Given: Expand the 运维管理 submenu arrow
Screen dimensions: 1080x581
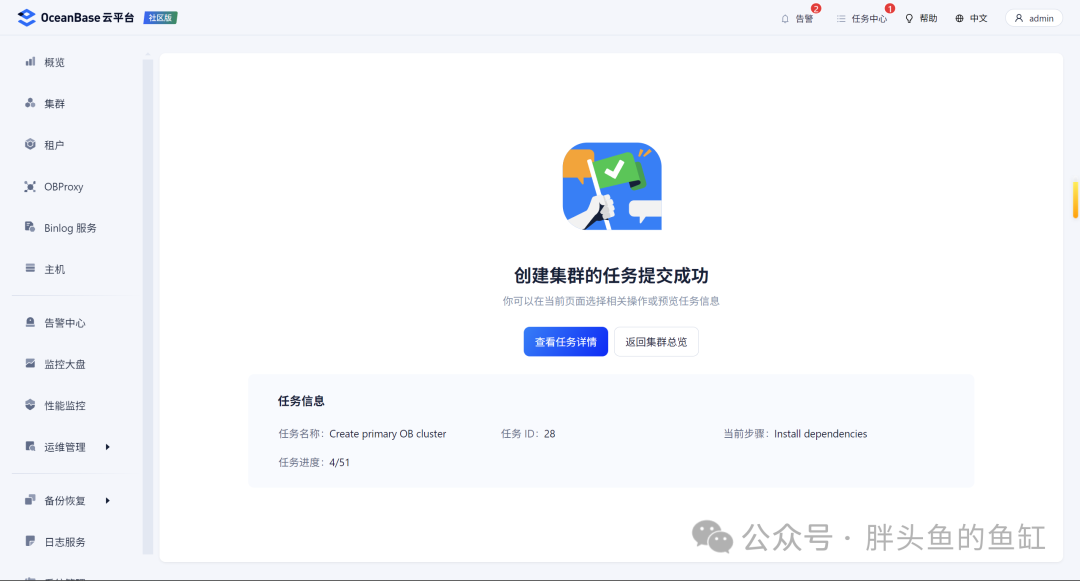Looking at the screenshot, I should pyautogui.click(x=107, y=447).
